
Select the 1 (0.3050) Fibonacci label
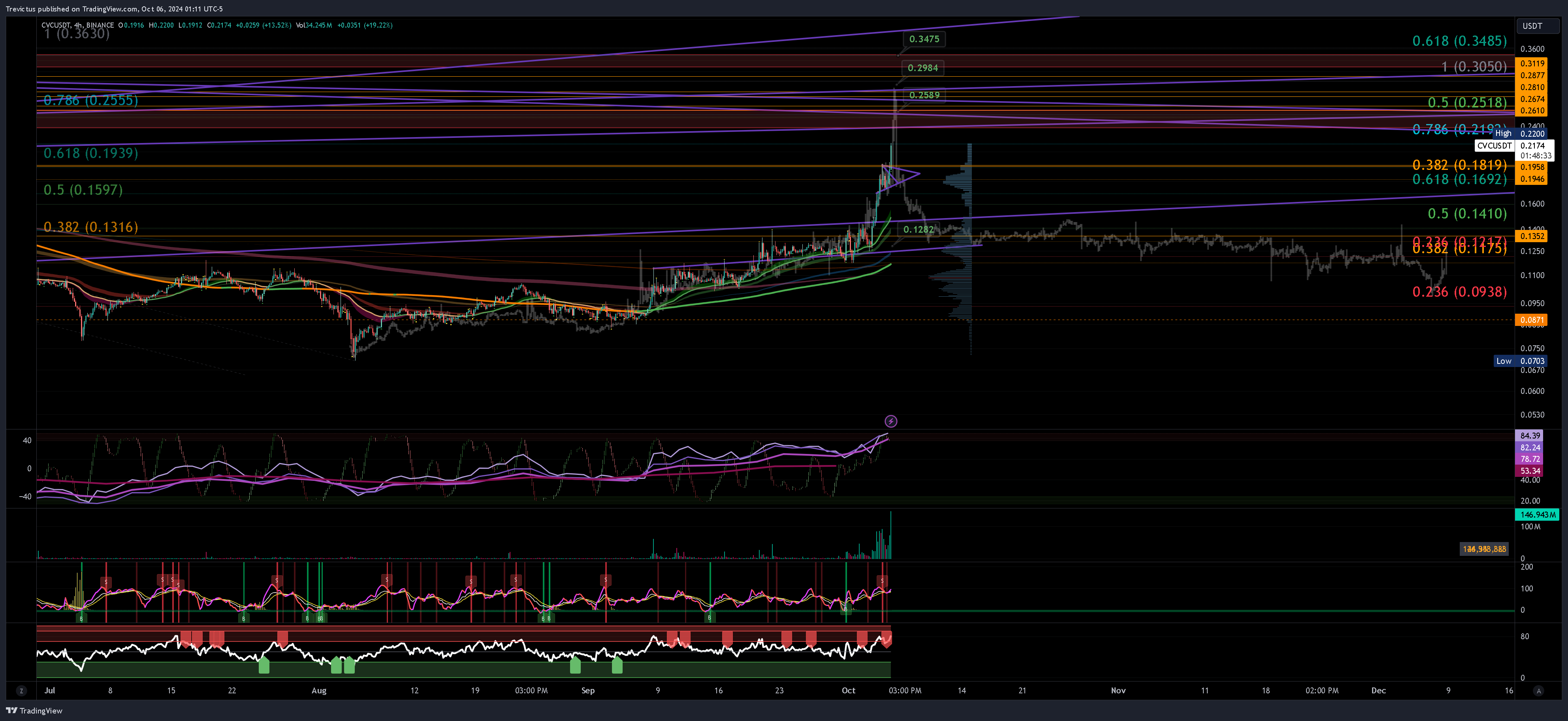click(1474, 66)
